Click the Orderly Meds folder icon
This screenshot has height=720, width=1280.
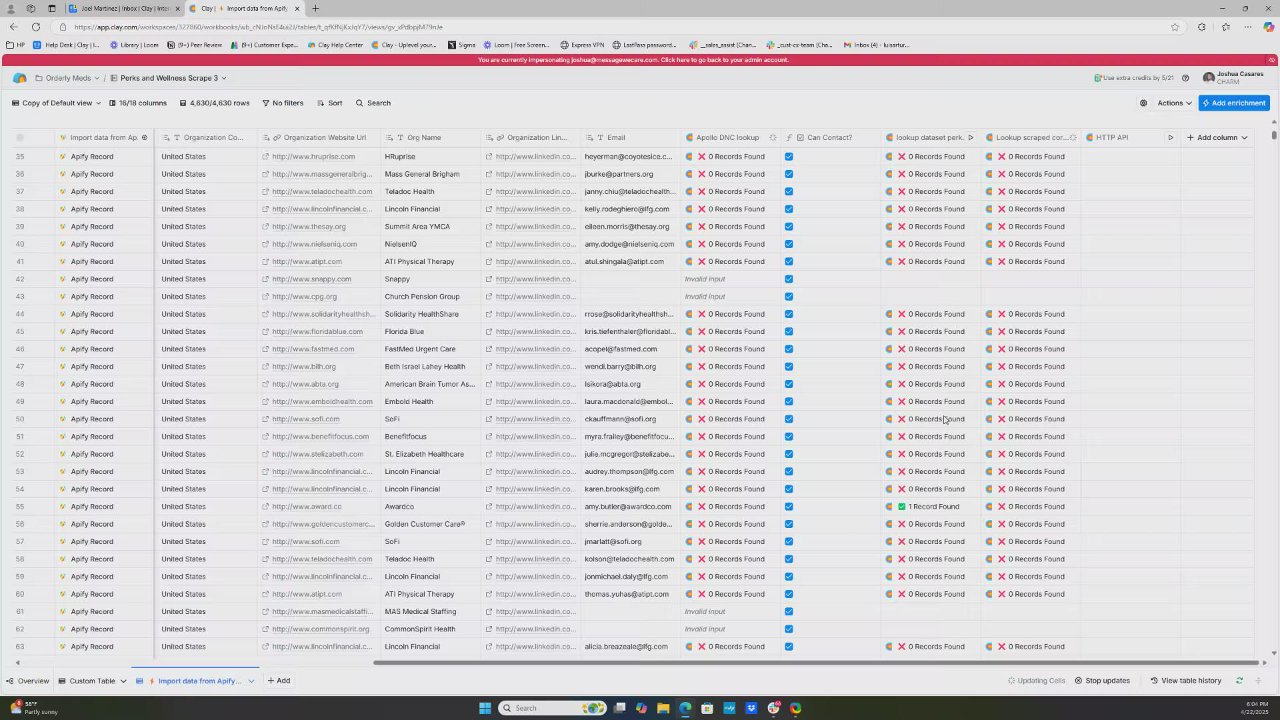coord(38,78)
